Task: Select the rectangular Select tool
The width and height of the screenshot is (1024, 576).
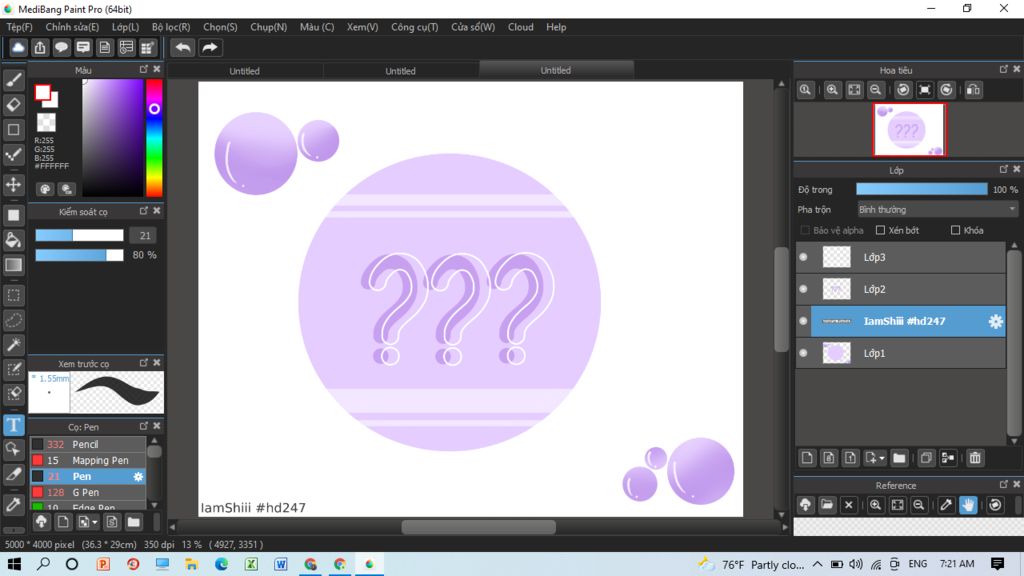Action: point(13,295)
